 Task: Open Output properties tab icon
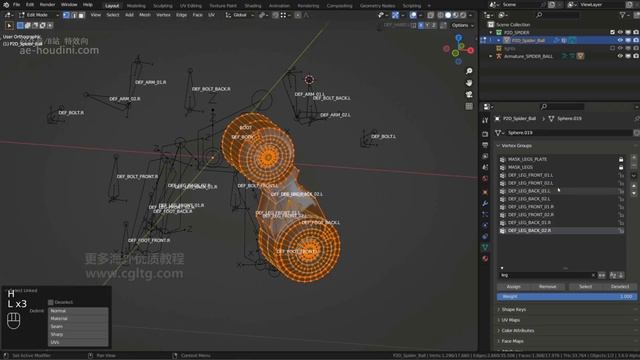pyautogui.click(x=485, y=145)
